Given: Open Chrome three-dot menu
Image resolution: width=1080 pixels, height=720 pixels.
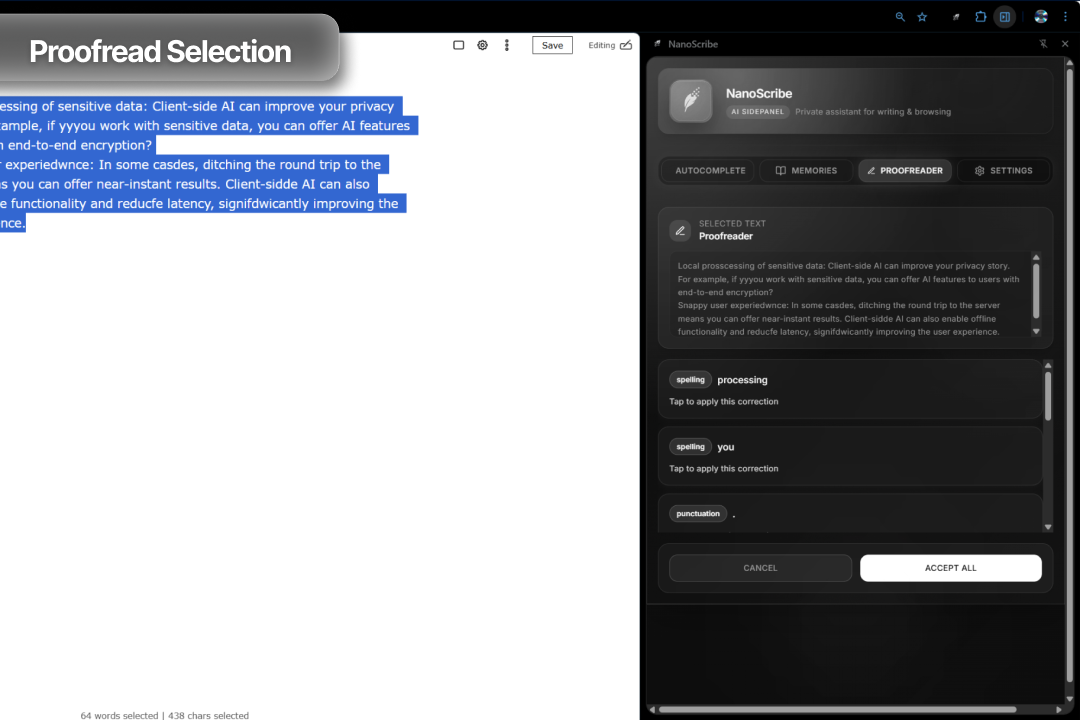Looking at the screenshot, I should [x=1065, y=17].
